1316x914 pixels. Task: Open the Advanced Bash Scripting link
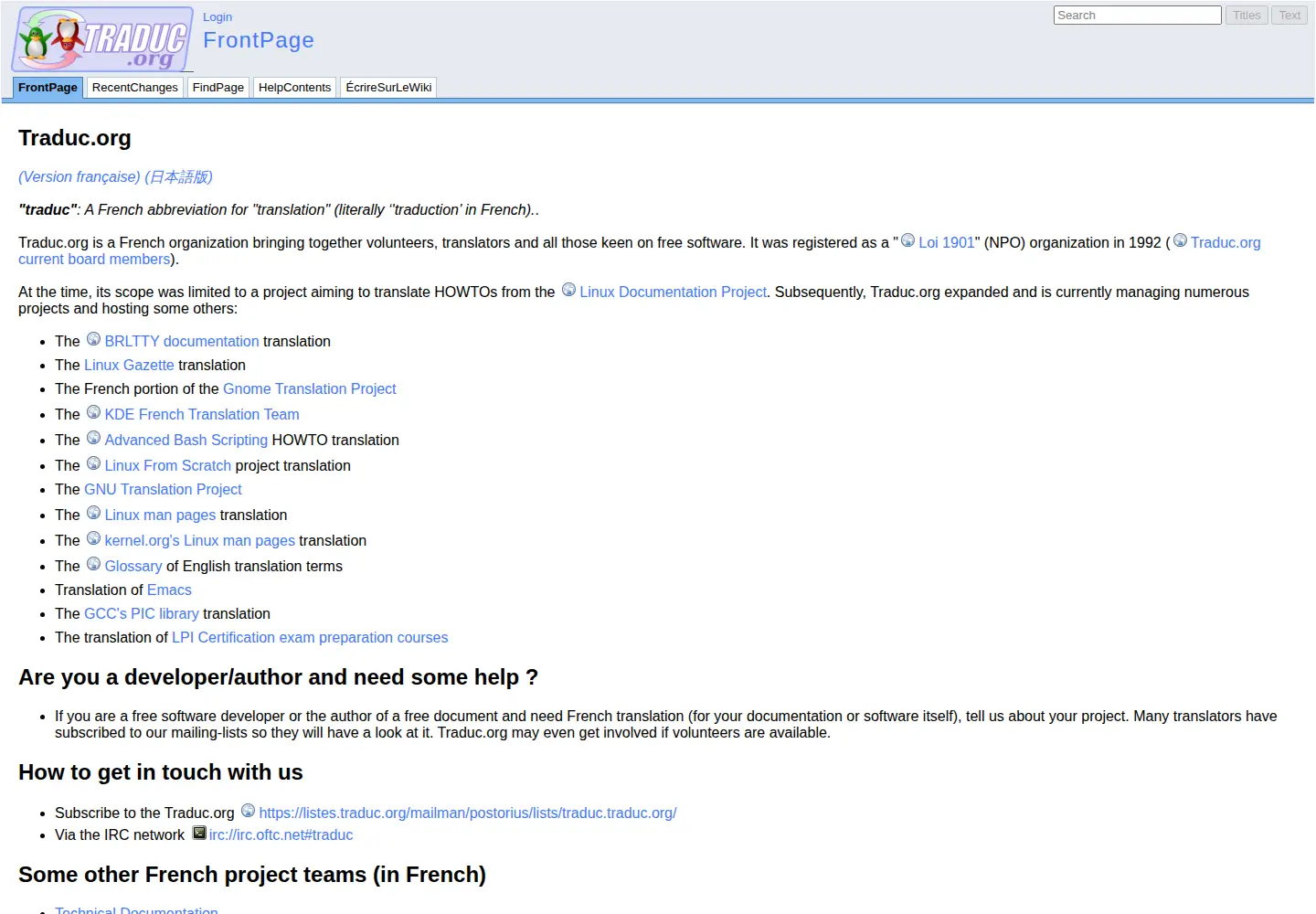pyautogui.click(x=186, y=441)
